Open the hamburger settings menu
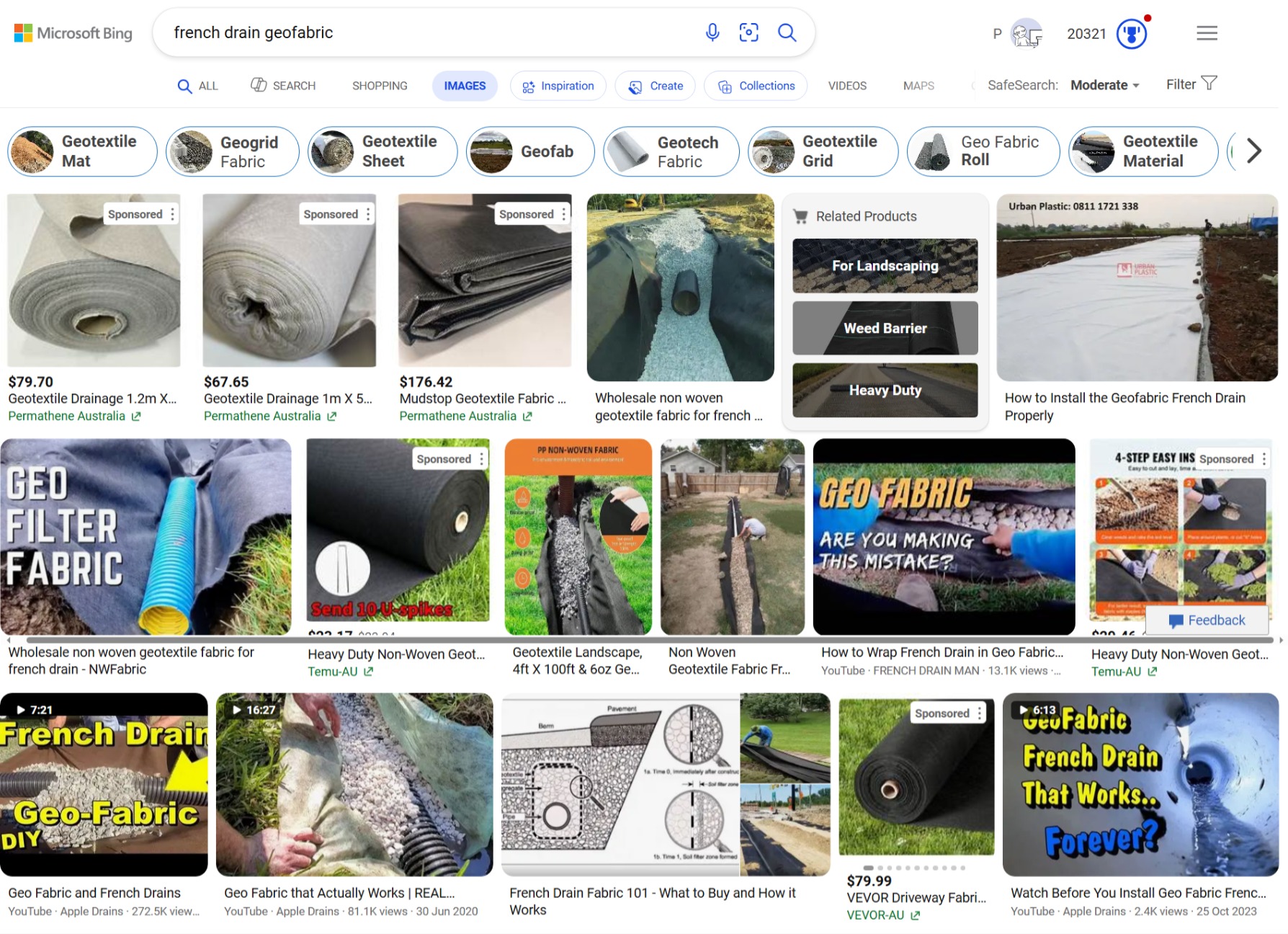Screen dimensions: 1288x934 pos(1207,33)
